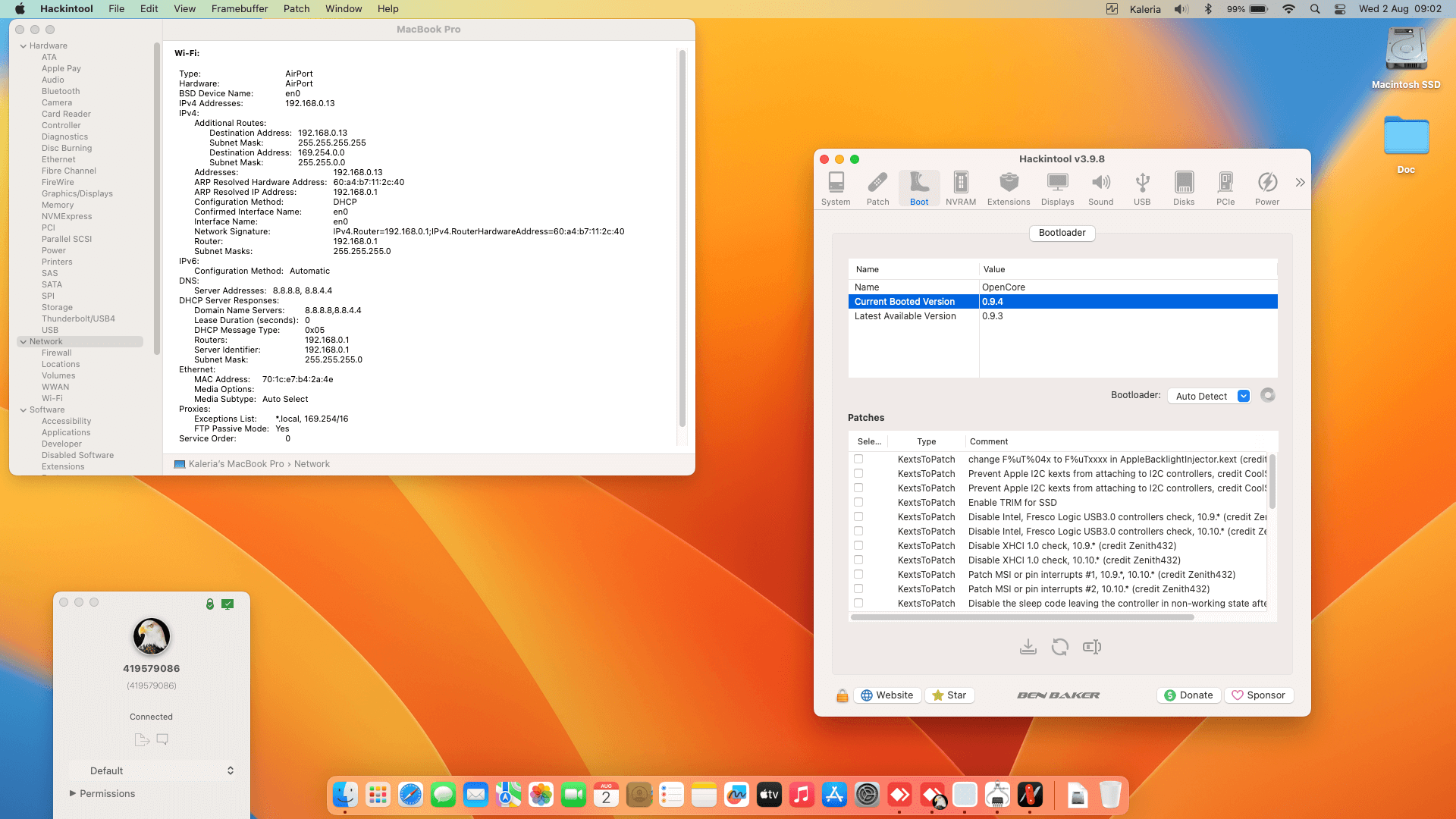Viewport: 1456px width, 819px height.
Task: Enable the 'Enable TRIM for SSD' patch
Action: pos(858,502)
